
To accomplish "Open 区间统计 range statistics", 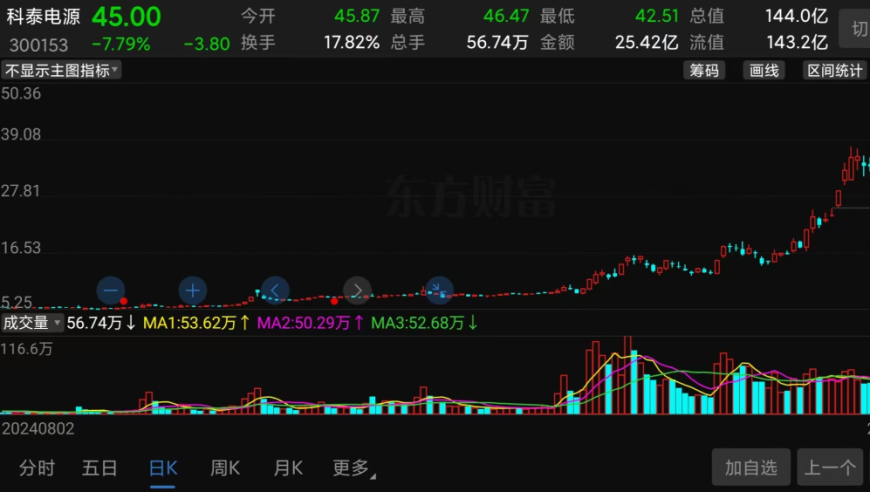I will [x=834, y=70].
